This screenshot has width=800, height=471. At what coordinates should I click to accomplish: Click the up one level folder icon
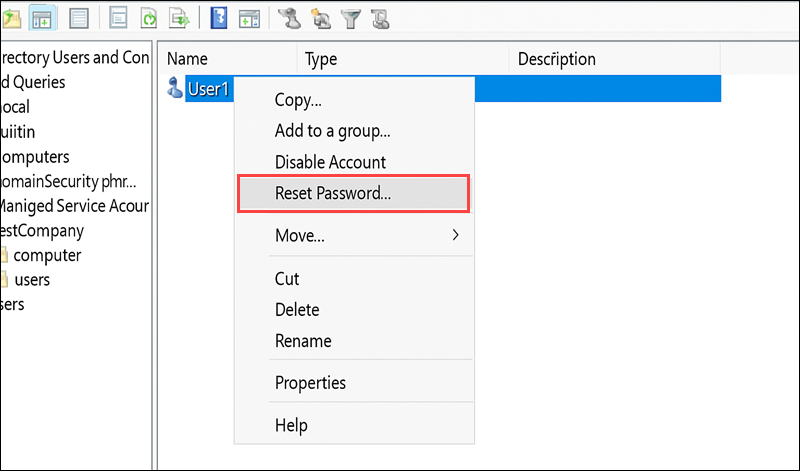coord(11,19)
